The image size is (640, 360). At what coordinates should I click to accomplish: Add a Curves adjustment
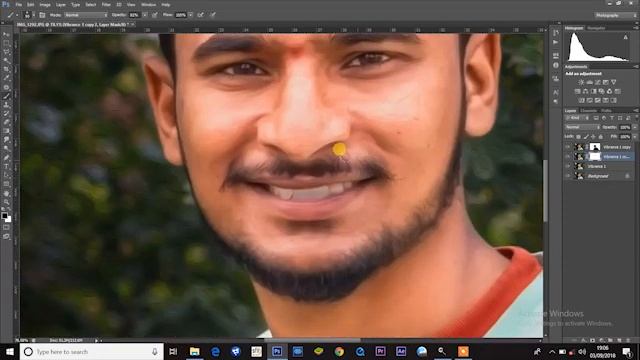[598, 82]
